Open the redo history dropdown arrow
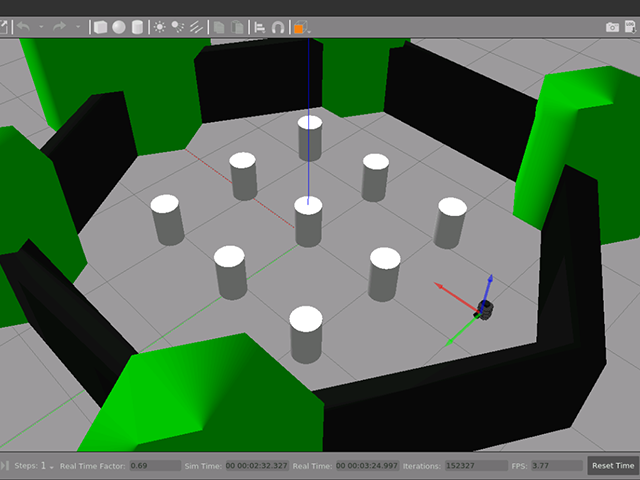Viewport: 640px width, 480px height. [x=78, y=27]
